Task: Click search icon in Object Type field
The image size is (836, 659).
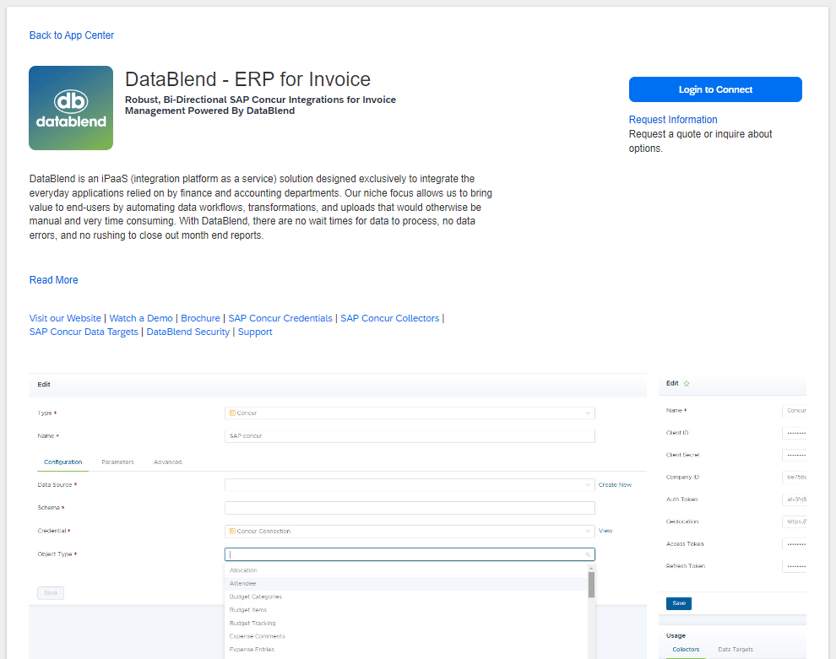Action: tap(588, 555)
